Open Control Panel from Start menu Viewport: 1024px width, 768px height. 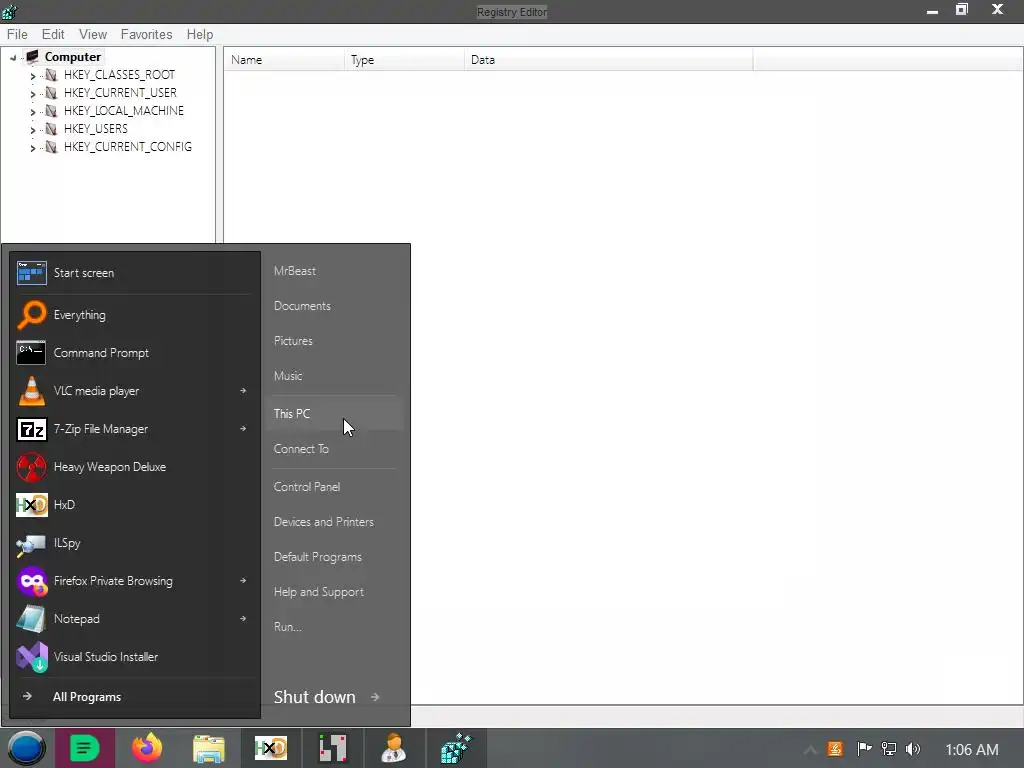pos(307,487)
